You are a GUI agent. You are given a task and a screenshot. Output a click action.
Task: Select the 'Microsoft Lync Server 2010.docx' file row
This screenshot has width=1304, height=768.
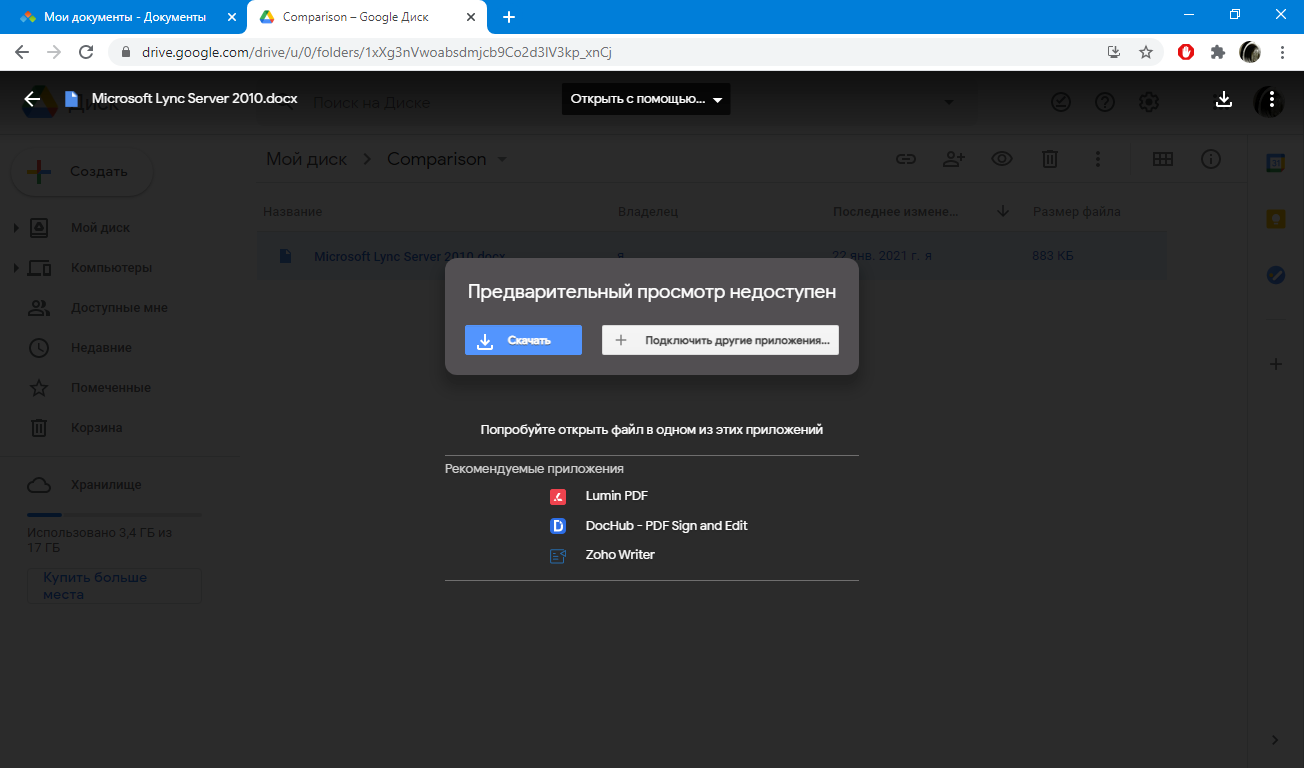[711, 256]
